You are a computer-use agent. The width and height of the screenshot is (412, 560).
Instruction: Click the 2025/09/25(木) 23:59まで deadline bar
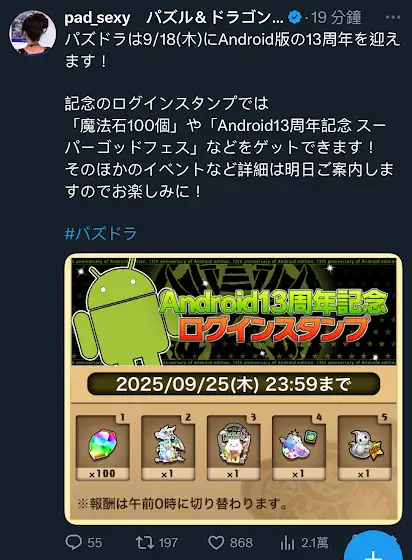(x=233, y=384)
